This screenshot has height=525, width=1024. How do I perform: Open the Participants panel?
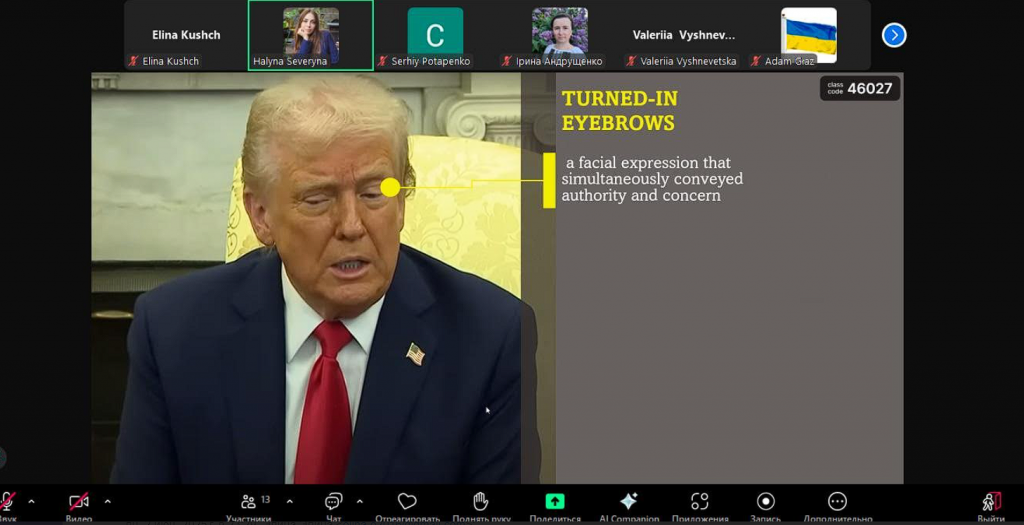249,503
